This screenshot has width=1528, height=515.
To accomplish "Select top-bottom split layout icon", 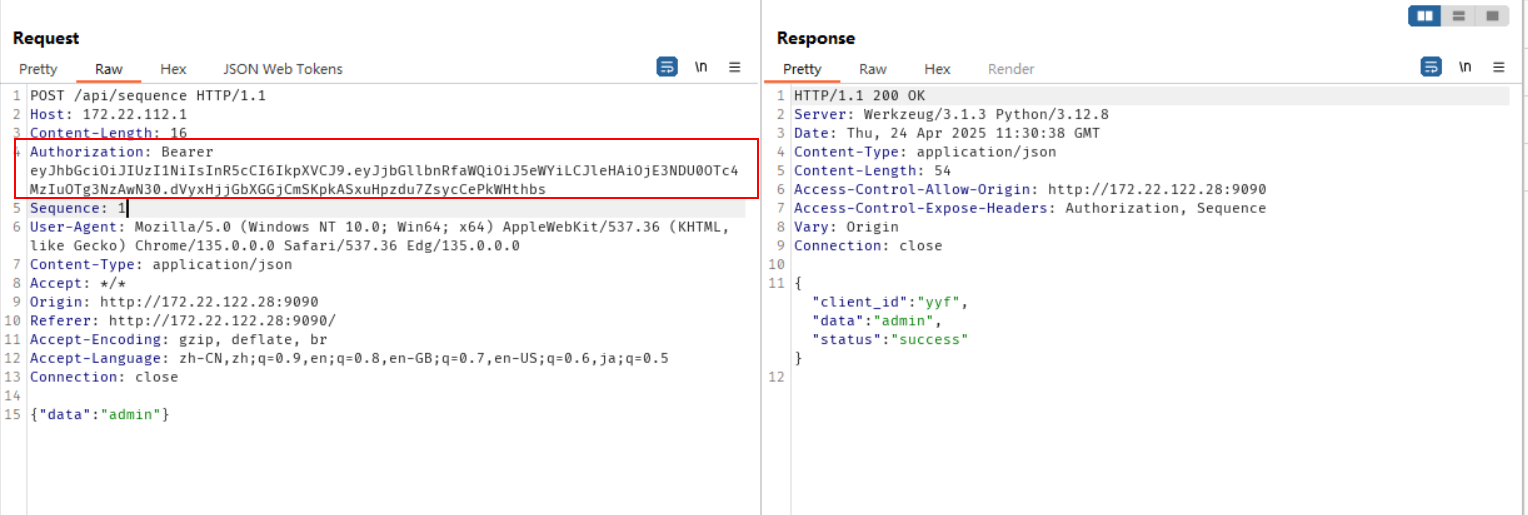I will [x=1459, y=16].
